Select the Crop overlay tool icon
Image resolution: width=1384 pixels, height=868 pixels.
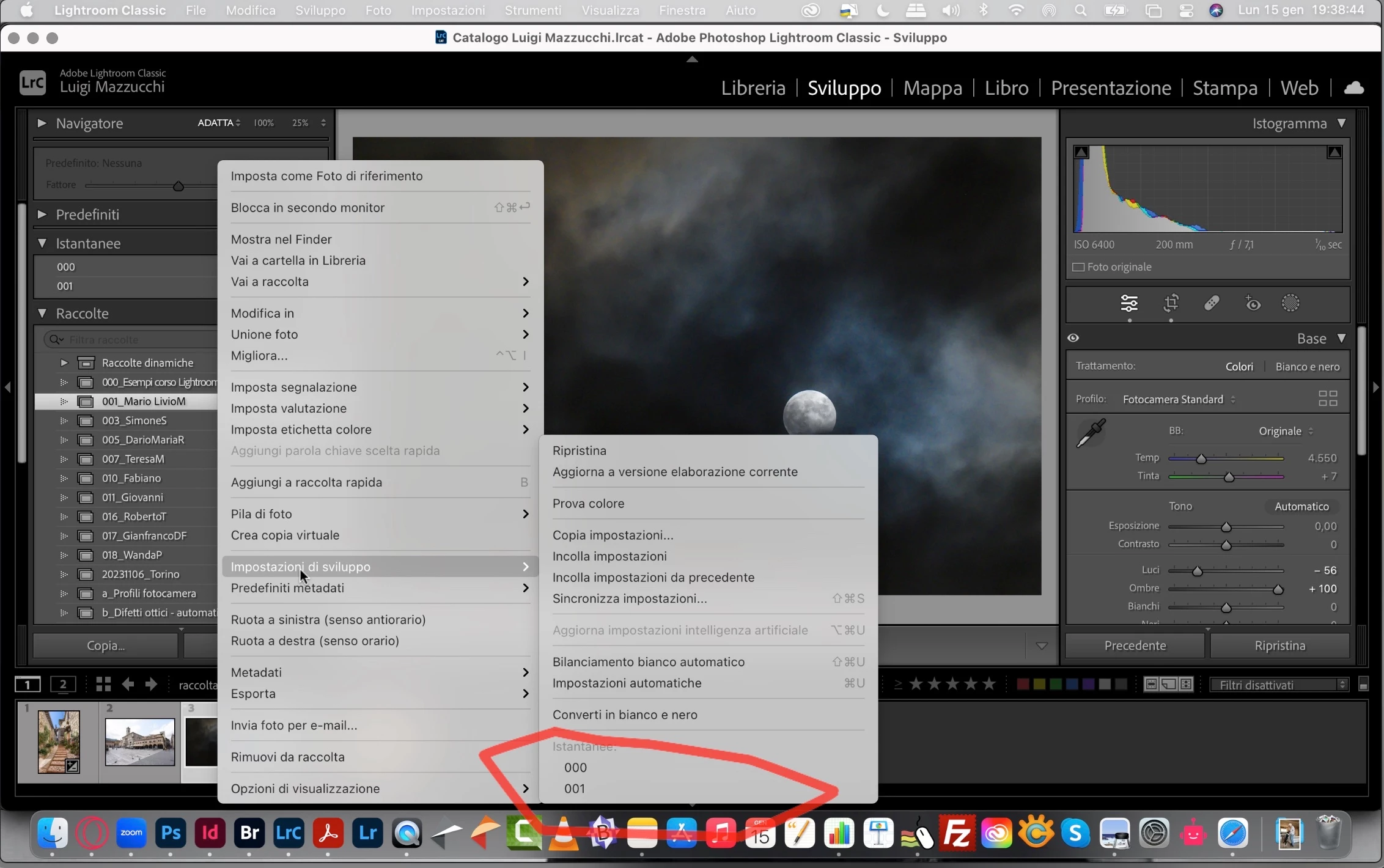tap(1171, 303)
